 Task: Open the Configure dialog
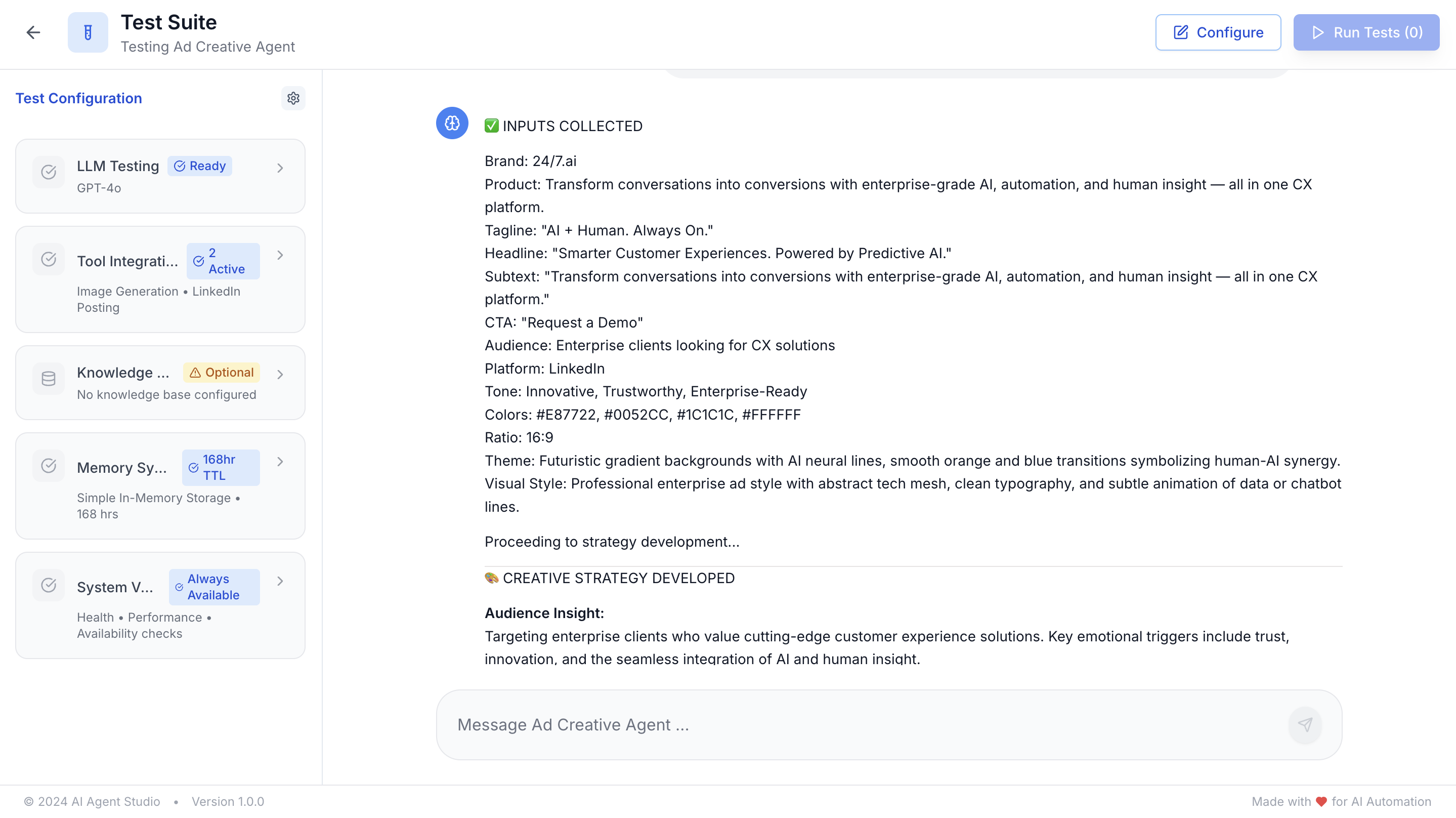point(1218,32)
